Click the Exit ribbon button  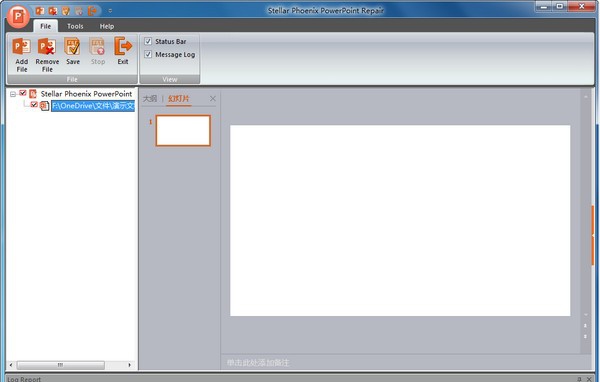[123, 51]
